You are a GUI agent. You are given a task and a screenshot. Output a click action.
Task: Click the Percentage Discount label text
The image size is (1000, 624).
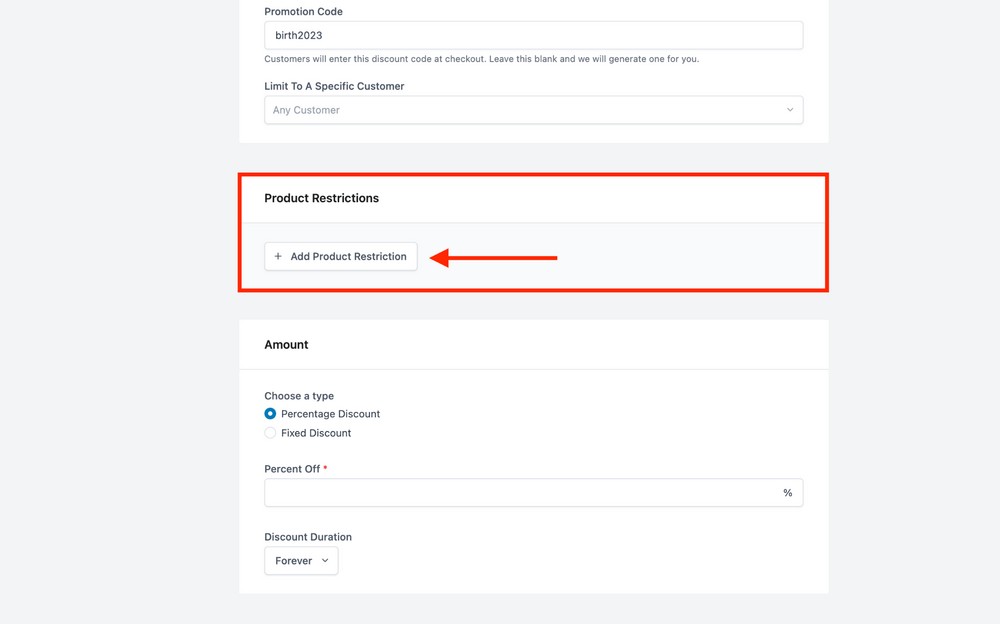(x=330, y=414)
